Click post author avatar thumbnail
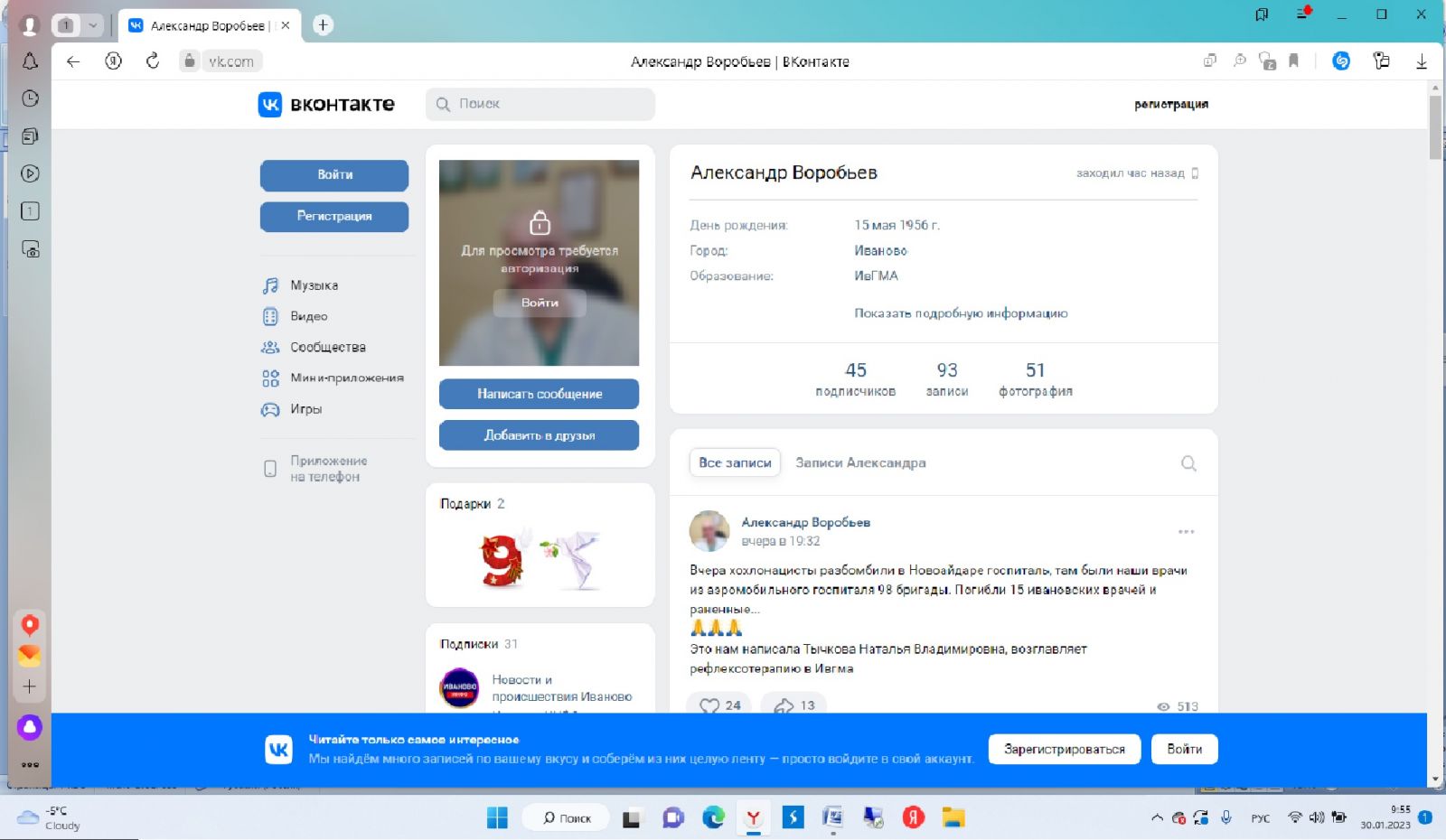 click(709, 531)
